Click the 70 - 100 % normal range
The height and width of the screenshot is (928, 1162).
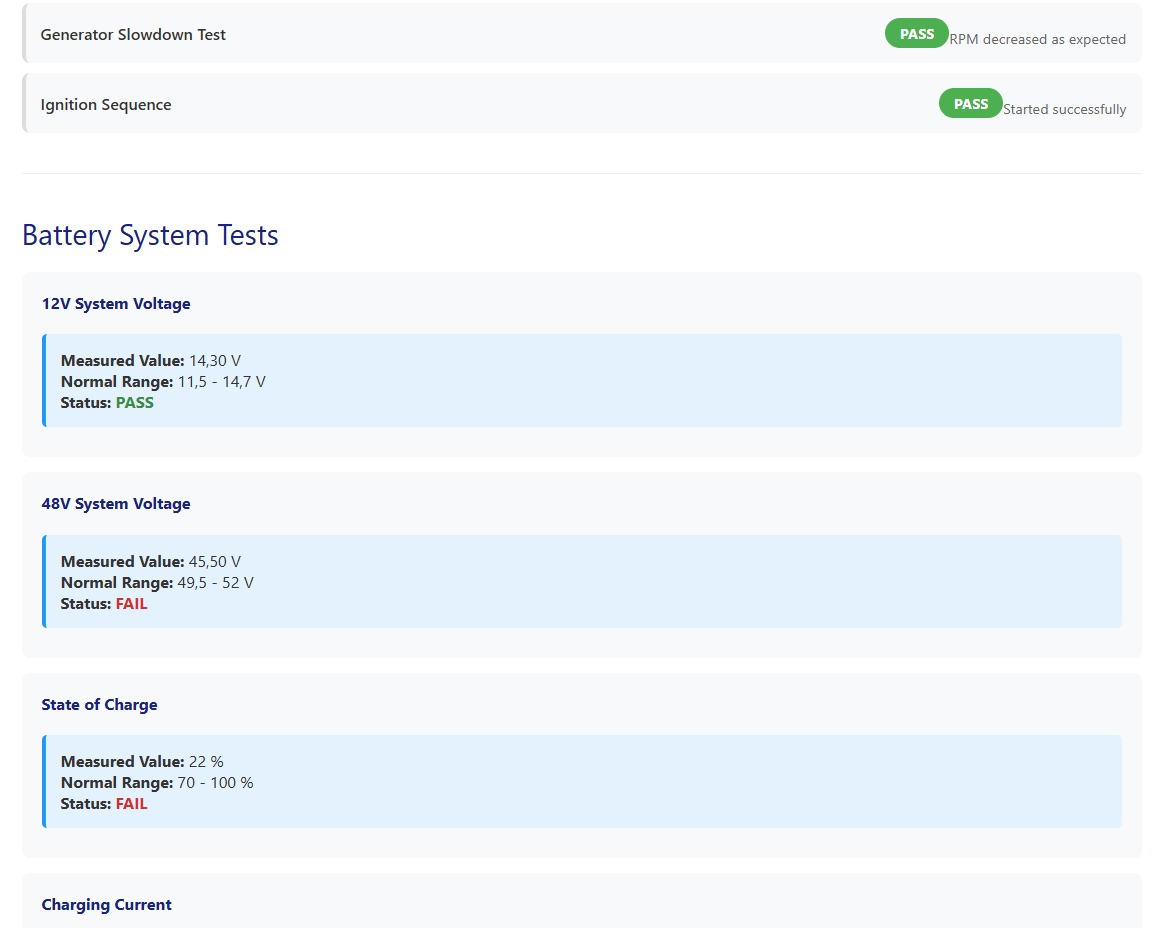click(x=215, y=783)
